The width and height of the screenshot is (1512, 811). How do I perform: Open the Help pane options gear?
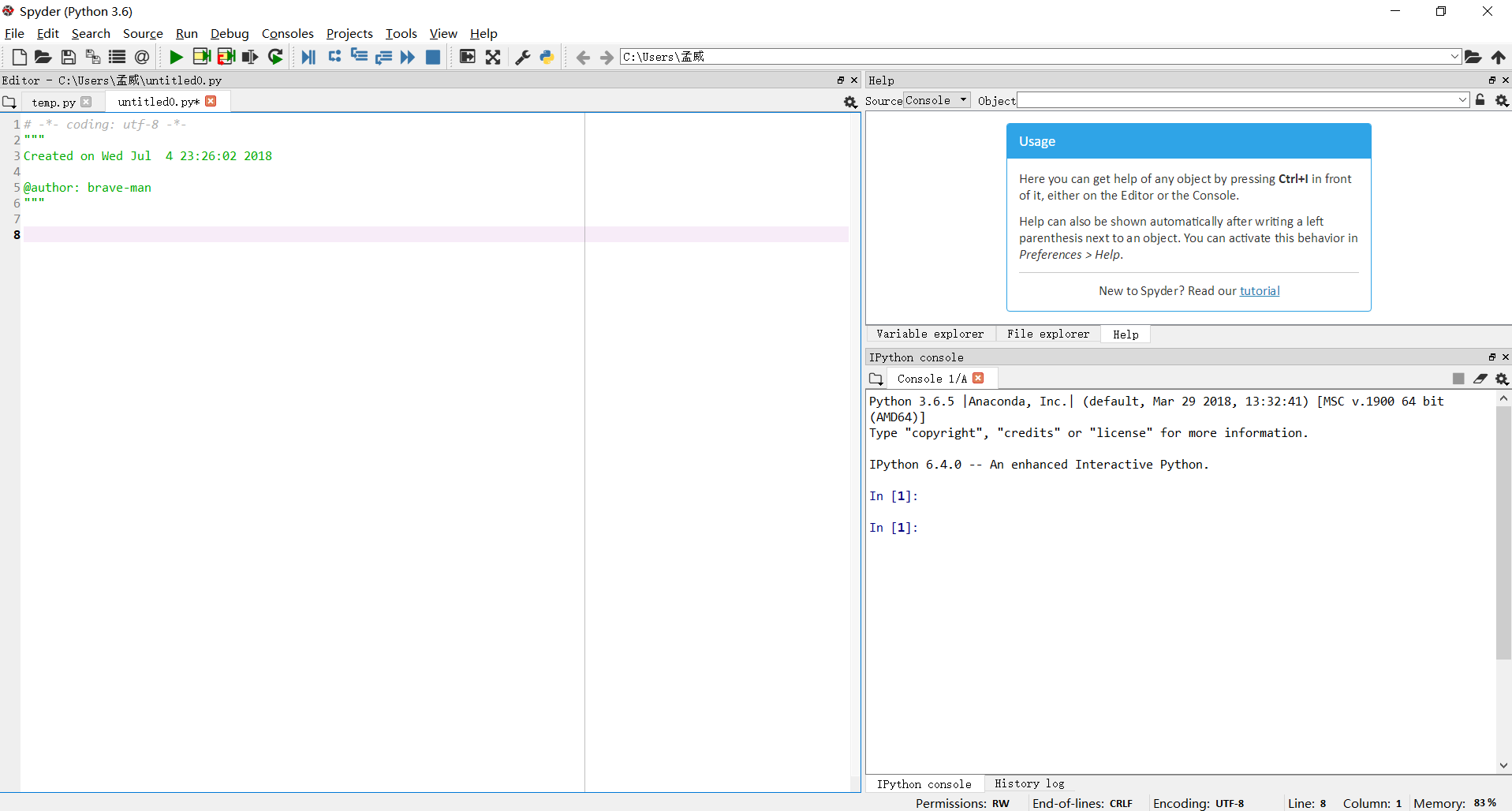[x=1502, y=101]
